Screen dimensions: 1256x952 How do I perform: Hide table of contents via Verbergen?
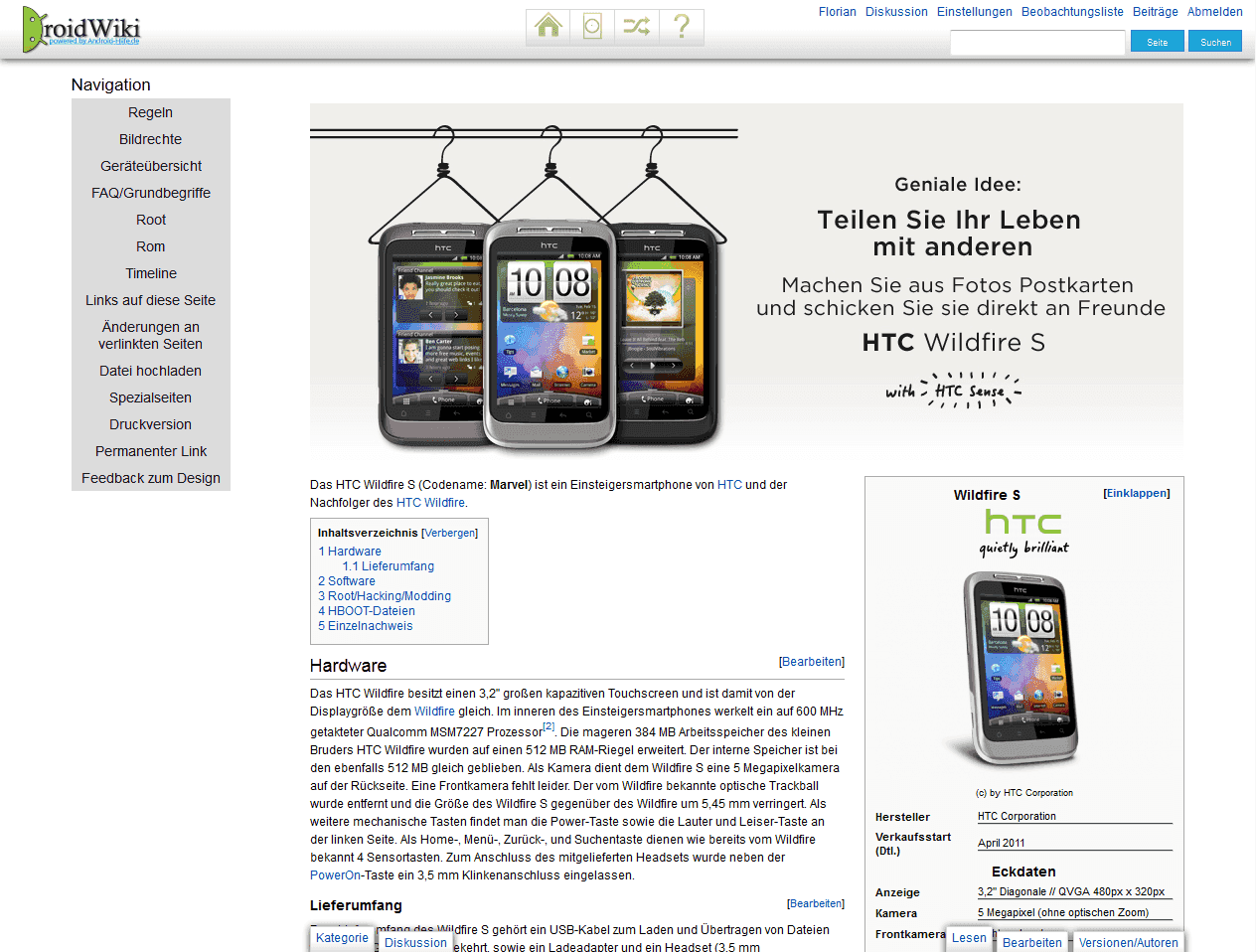[x=449, y=533]
